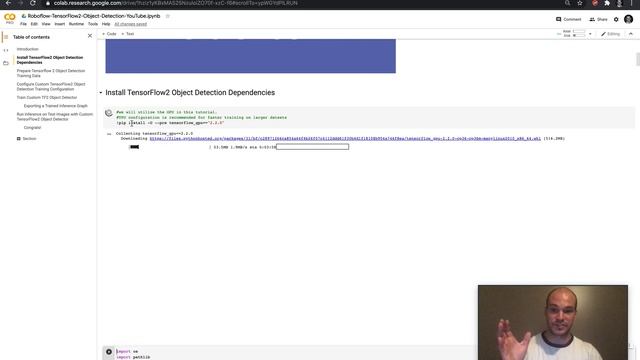Add a new Section from the sidebar

pyautogui.click(x=27, y=139)
